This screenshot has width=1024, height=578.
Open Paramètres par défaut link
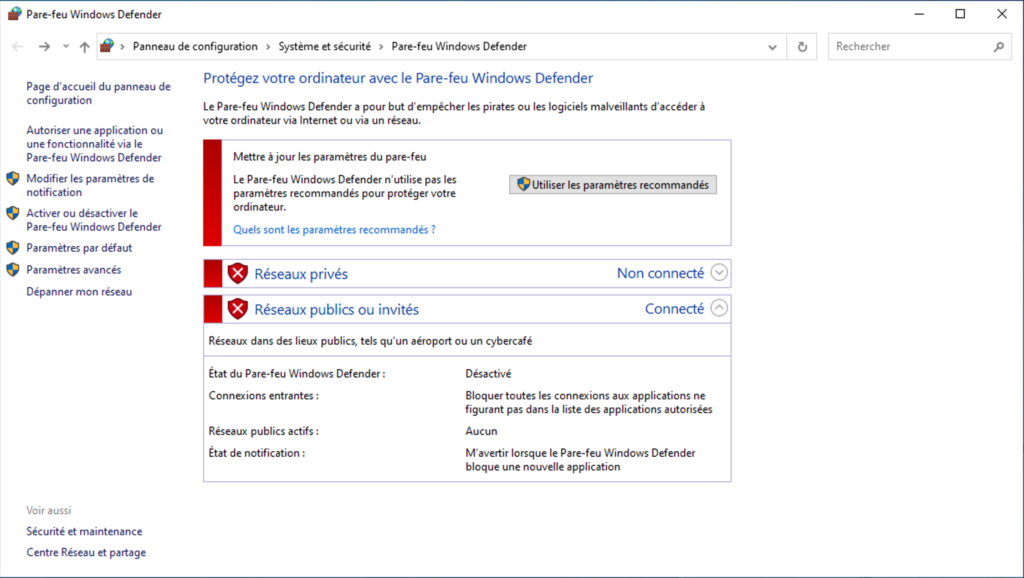click(79, 248)
